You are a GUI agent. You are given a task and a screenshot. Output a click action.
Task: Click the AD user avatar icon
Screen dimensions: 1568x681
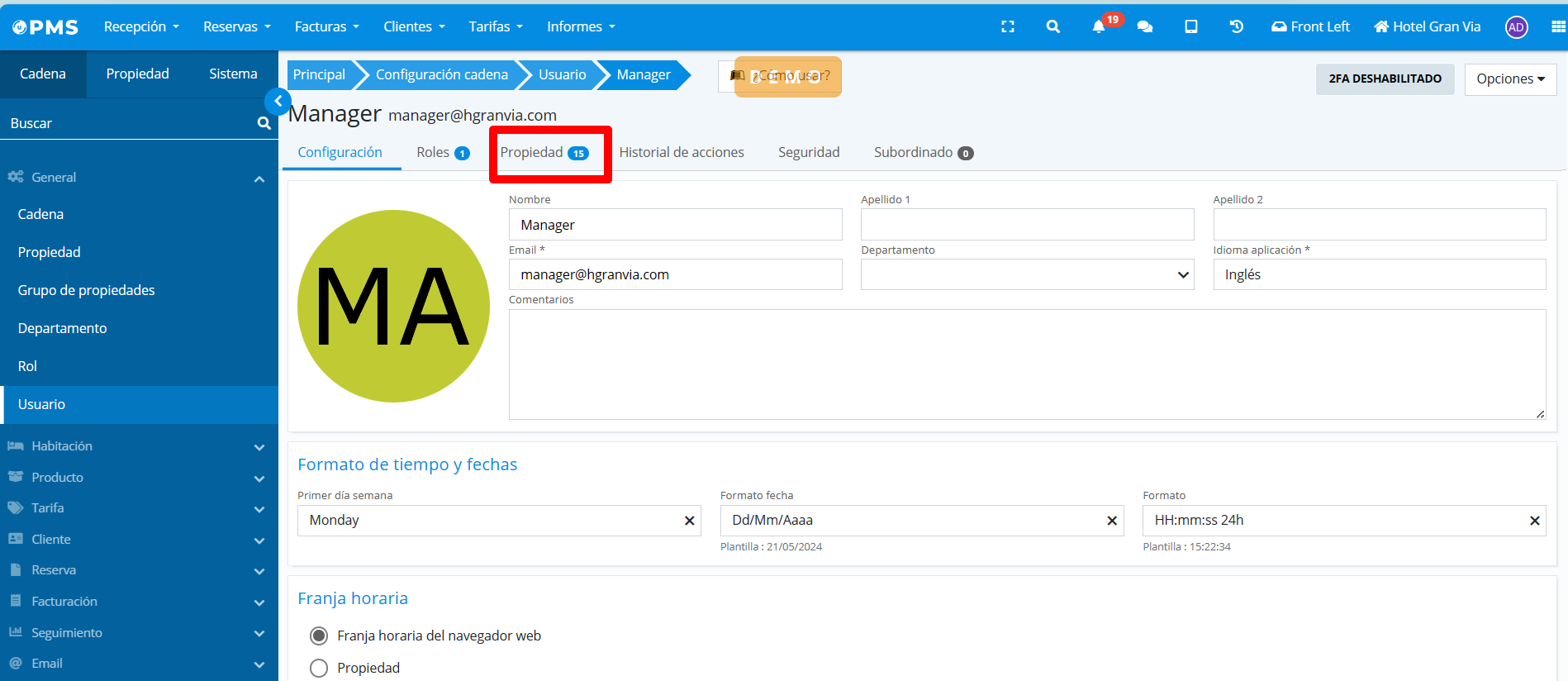[1516, 27]
